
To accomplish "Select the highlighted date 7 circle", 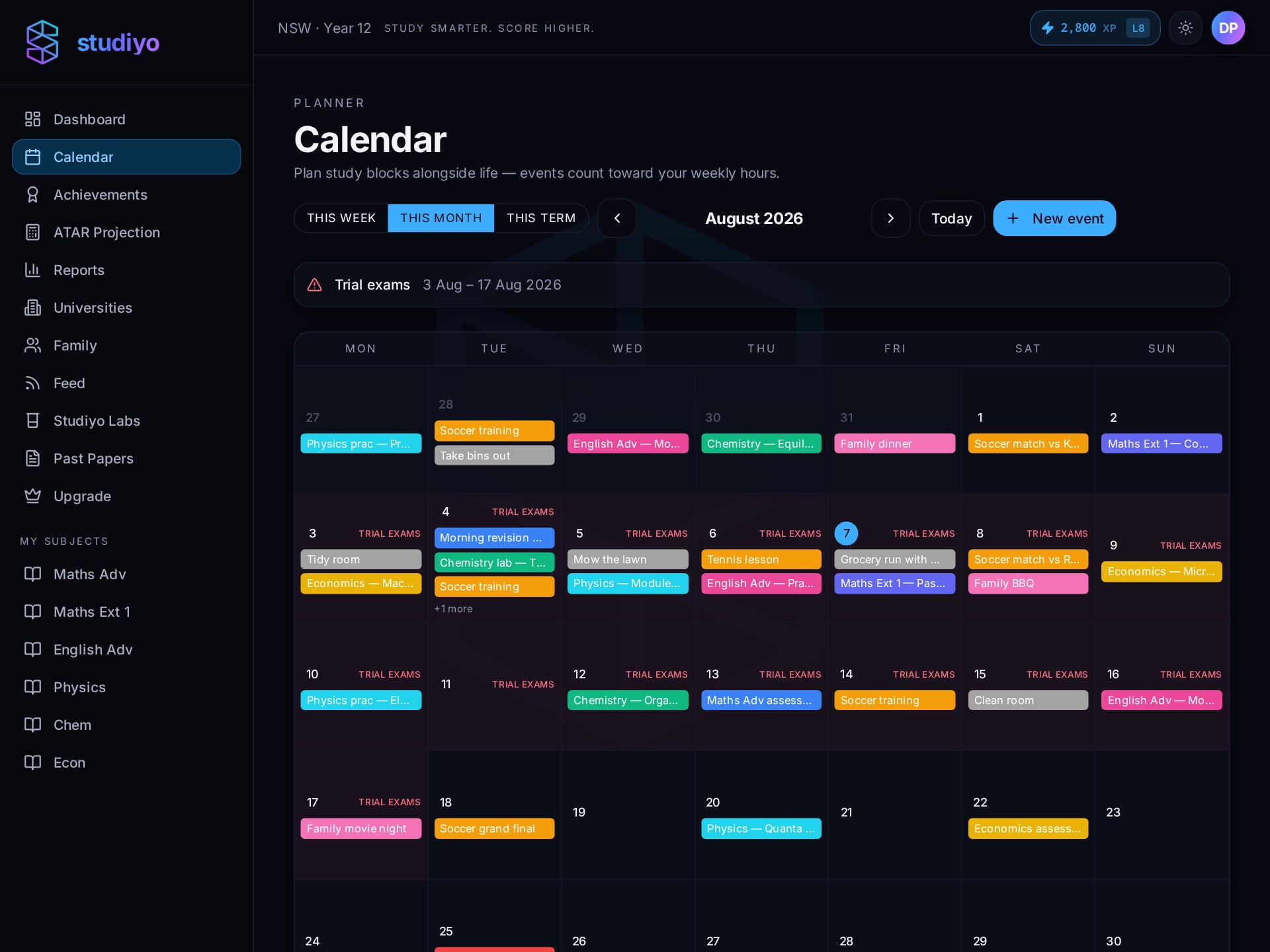I will click(846, 534).
